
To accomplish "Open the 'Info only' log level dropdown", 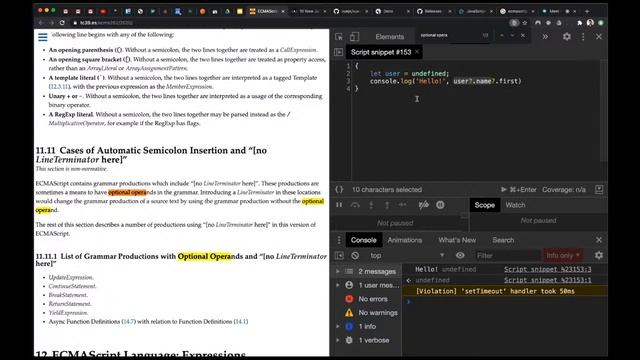I will pyautogui.click(x=562, y=256).
